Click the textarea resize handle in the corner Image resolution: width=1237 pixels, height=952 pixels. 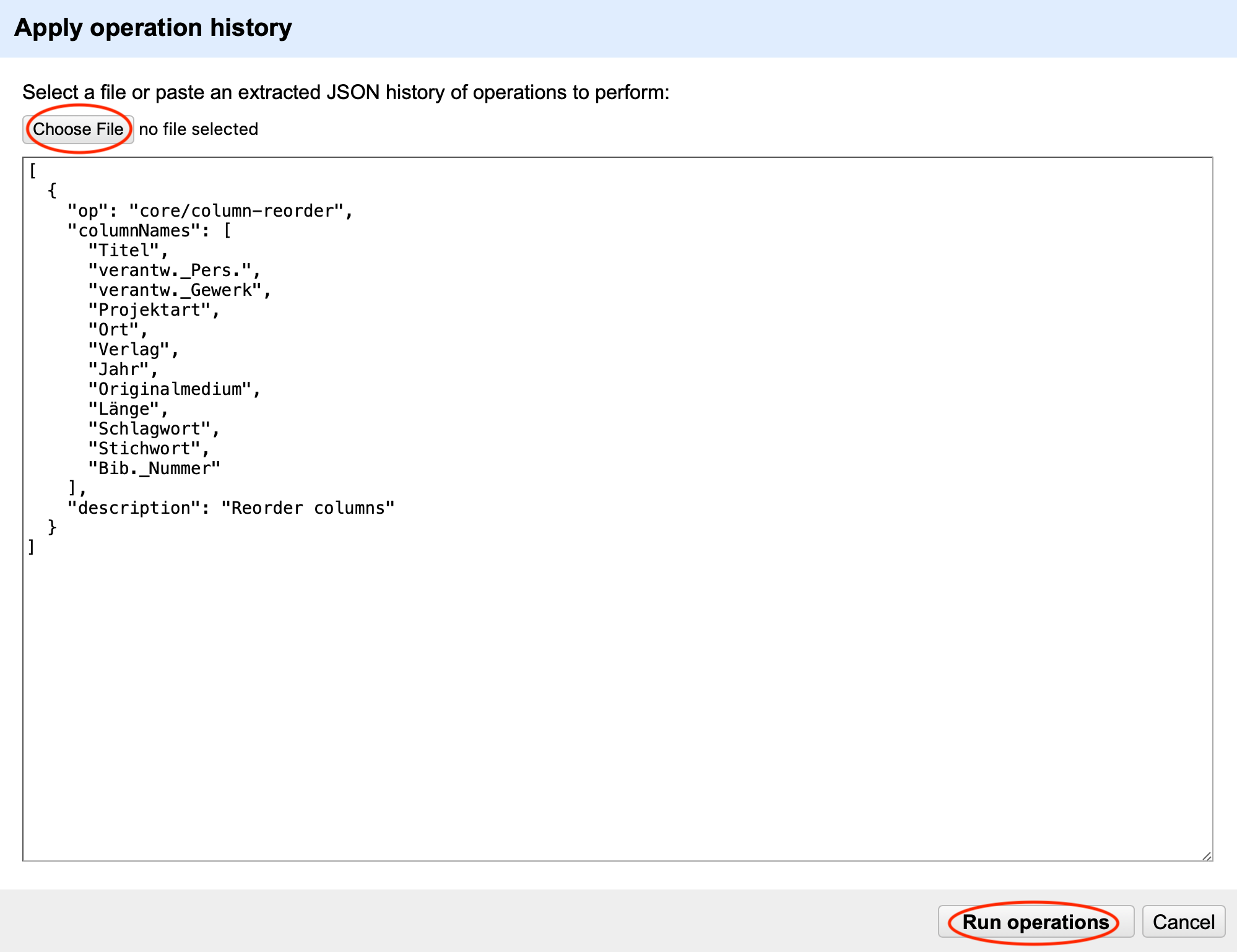tap(1207, 855)
